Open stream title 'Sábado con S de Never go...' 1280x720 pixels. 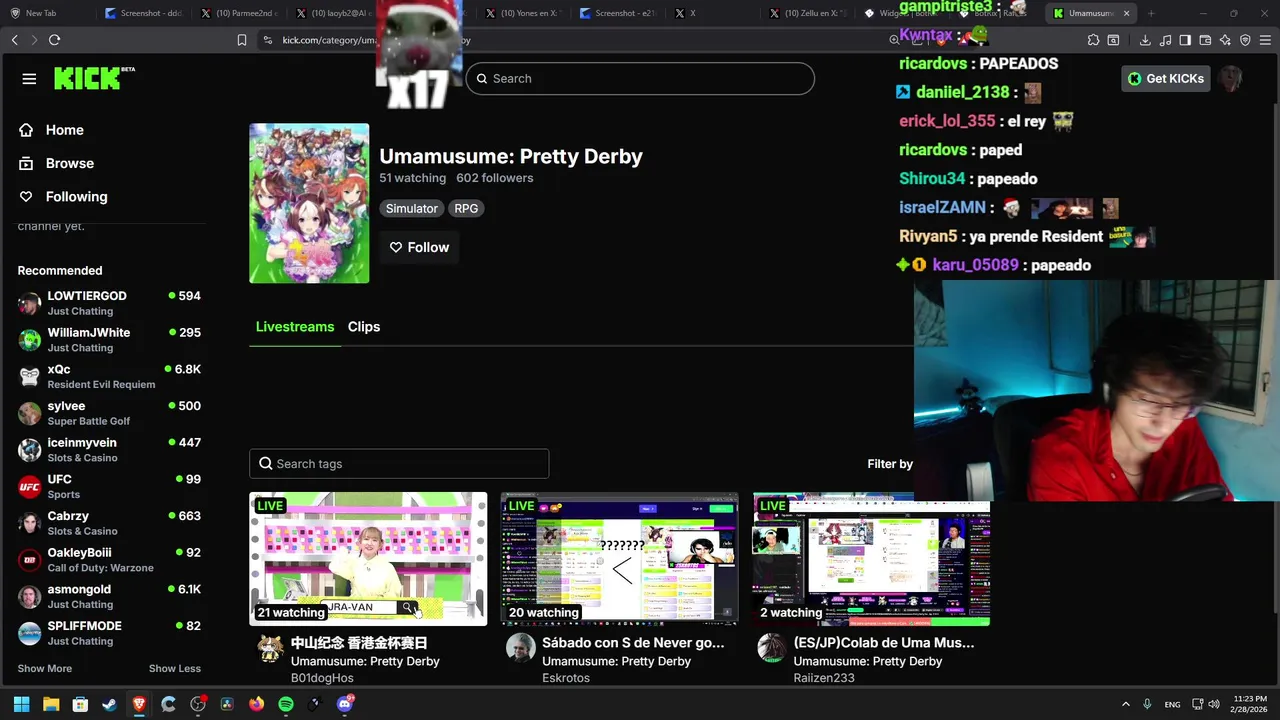click(633, 643)
